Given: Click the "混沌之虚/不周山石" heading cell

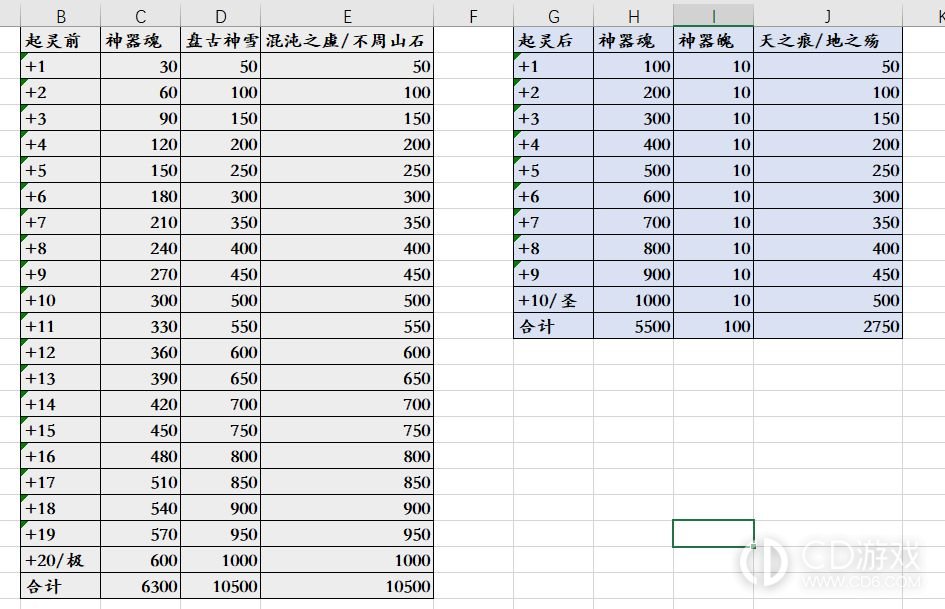Looking at the screenshot, I should [347, 40].
